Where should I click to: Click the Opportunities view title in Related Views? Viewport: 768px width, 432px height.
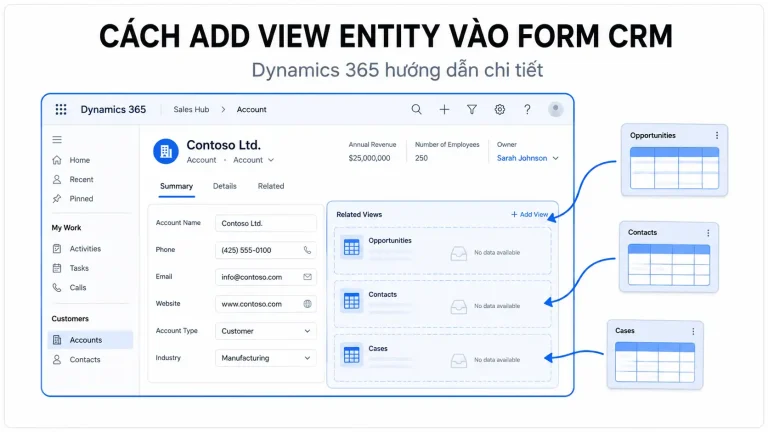pyautogui.click(x=390, y=240)
